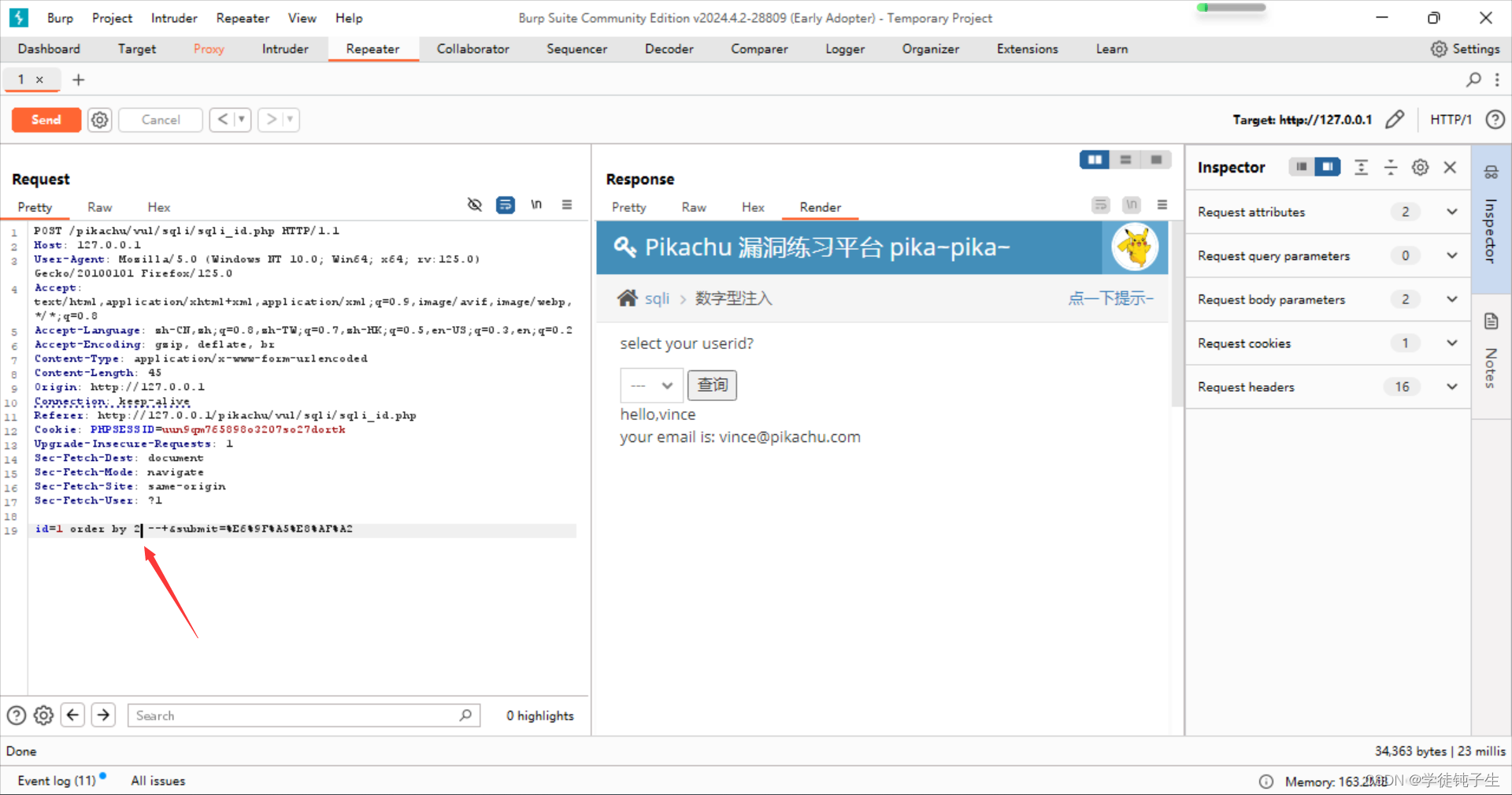Click the Inspector side panel icon
1512x795 pixels.
[x=1491, y=173]
